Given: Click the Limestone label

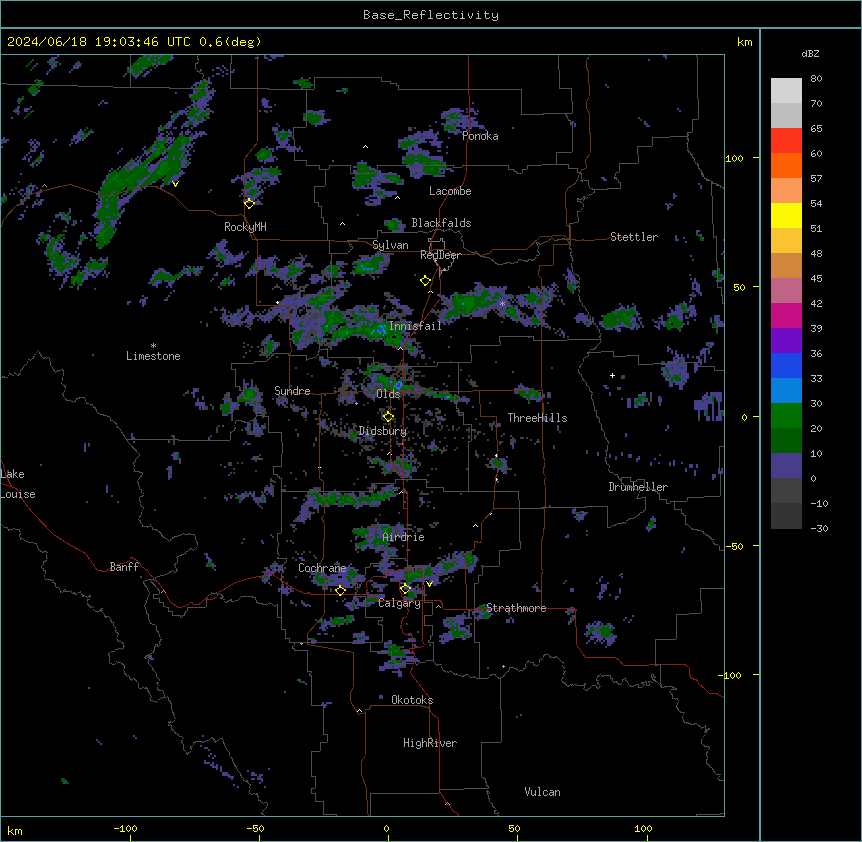Looking at the screenshot, I should 153,356.
